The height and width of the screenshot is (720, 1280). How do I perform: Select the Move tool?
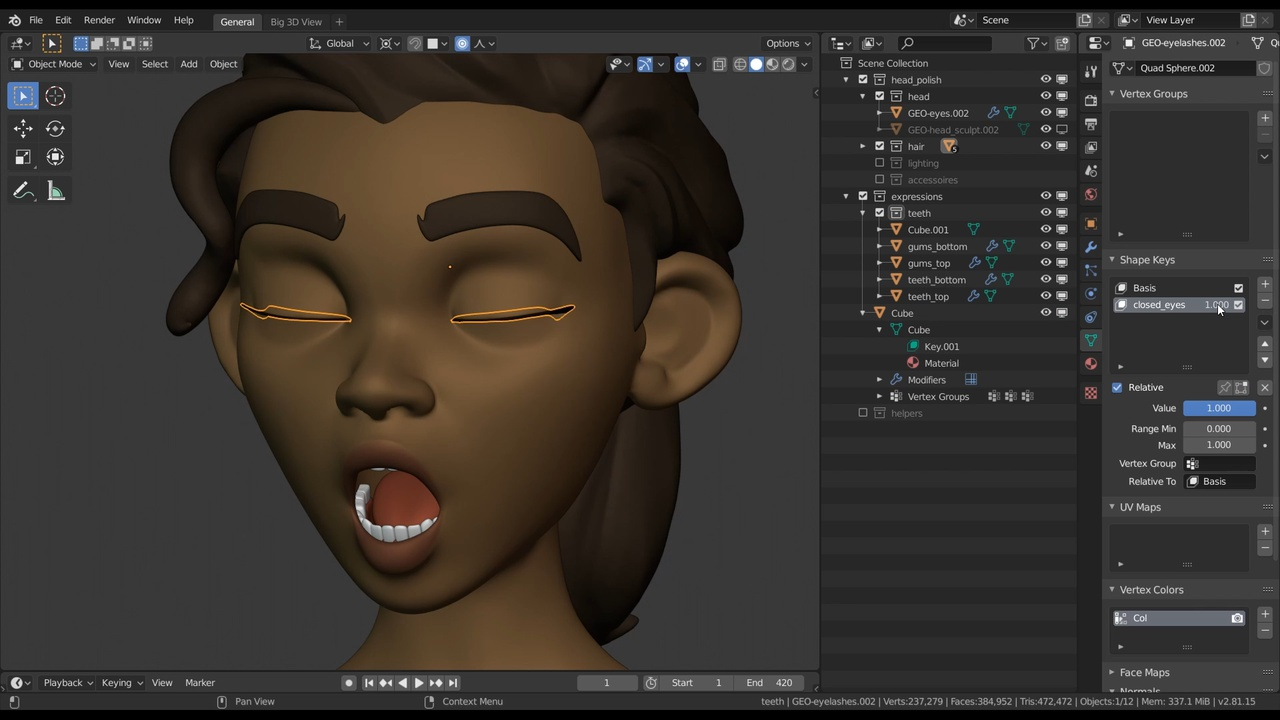pos(23,128)
